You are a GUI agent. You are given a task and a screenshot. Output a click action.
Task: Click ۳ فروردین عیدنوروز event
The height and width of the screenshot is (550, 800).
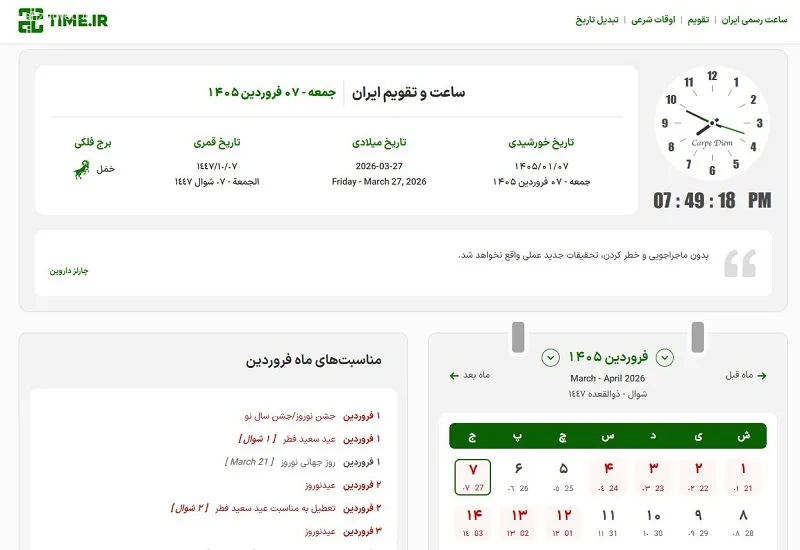click(343, 532)
